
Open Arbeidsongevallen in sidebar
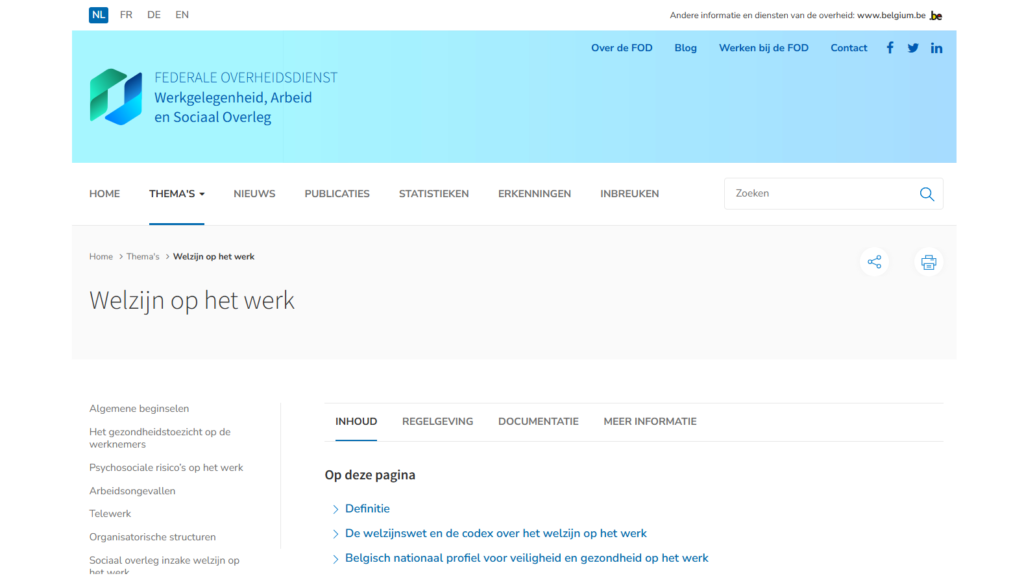tap(132, 491)
